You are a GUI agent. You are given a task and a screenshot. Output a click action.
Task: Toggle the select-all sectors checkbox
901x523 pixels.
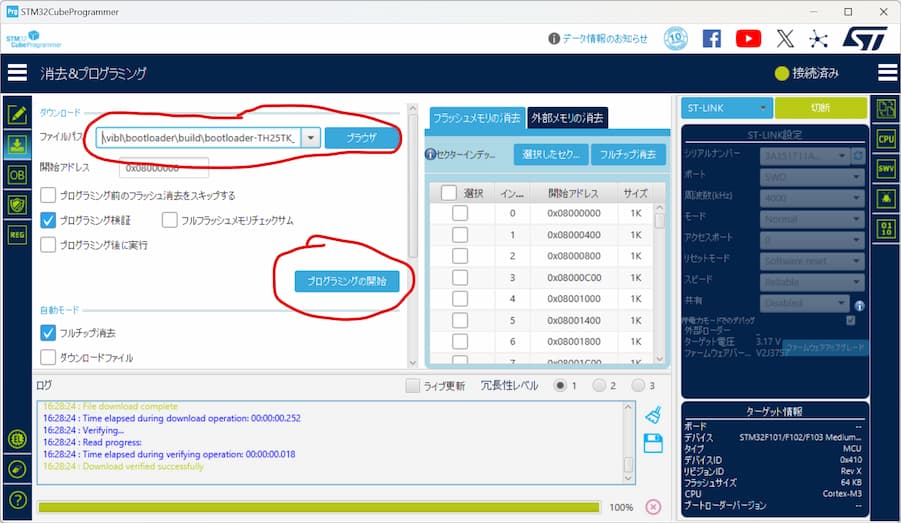pos(449,193)
